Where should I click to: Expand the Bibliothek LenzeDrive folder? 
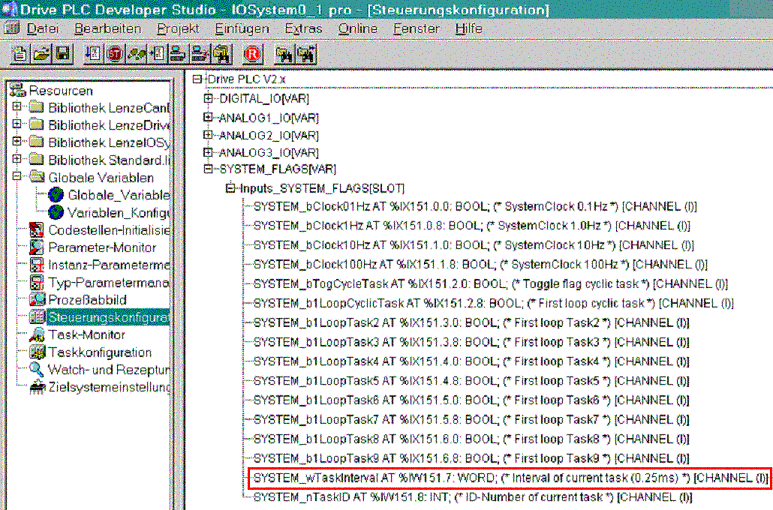[x=17, y=125]
